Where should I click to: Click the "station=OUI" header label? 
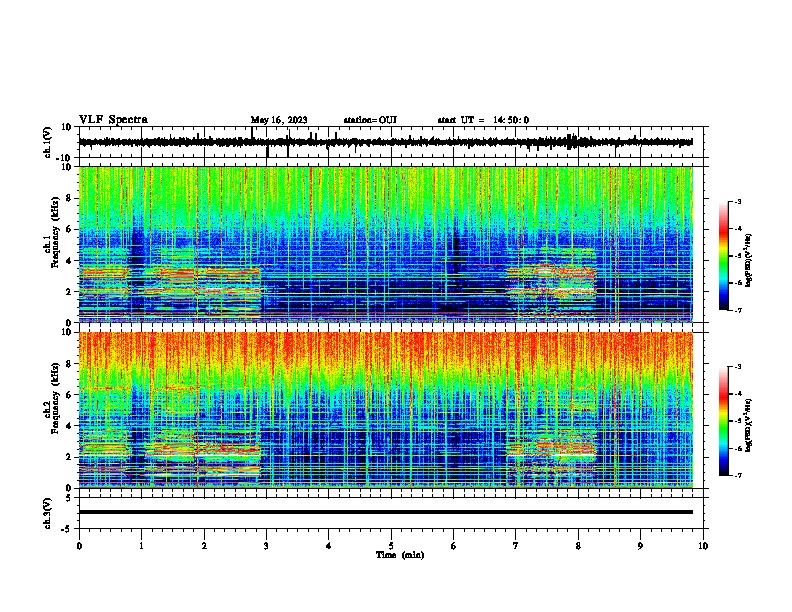(x=370, y=120)
